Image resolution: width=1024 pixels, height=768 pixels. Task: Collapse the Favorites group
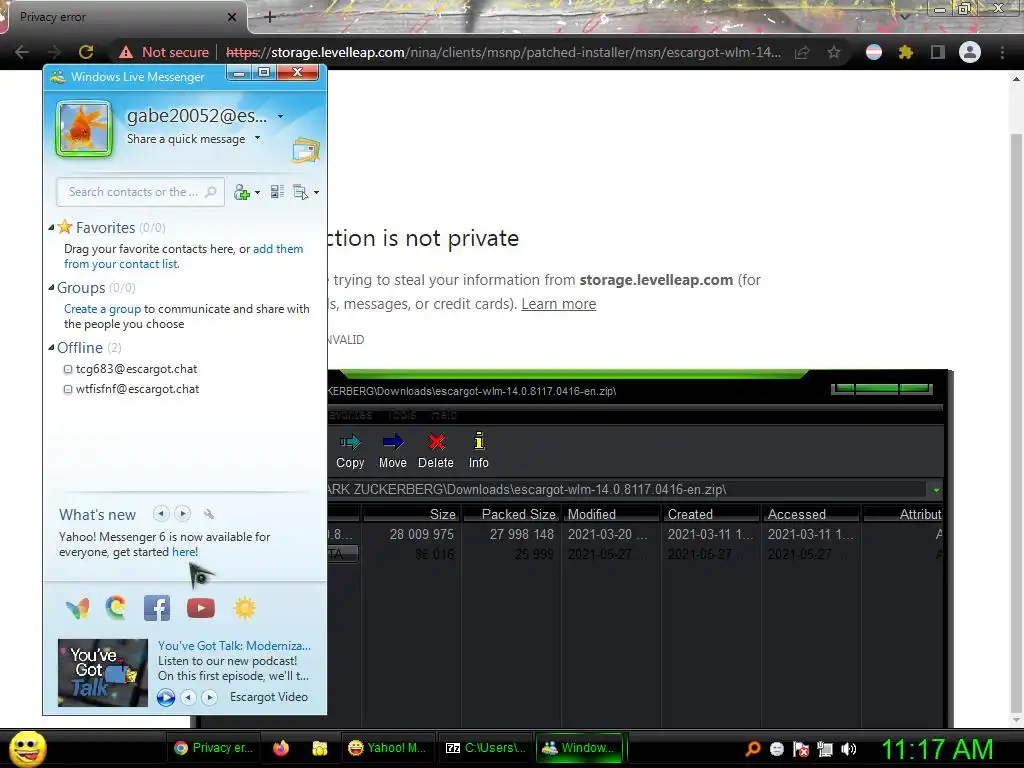(51, 227)
